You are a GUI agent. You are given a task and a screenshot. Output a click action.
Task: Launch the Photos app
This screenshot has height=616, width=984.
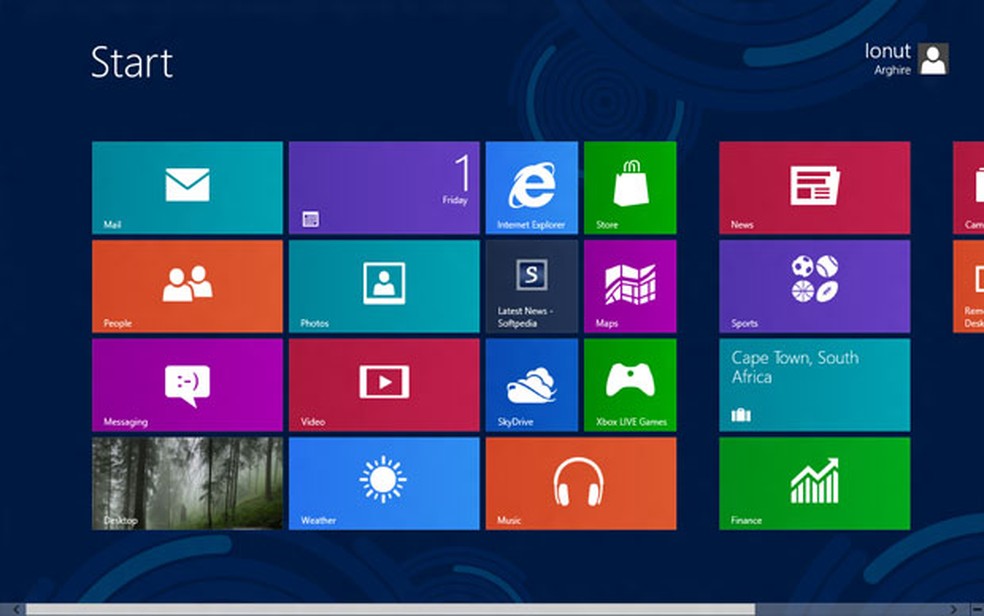[x=383, y=286]
